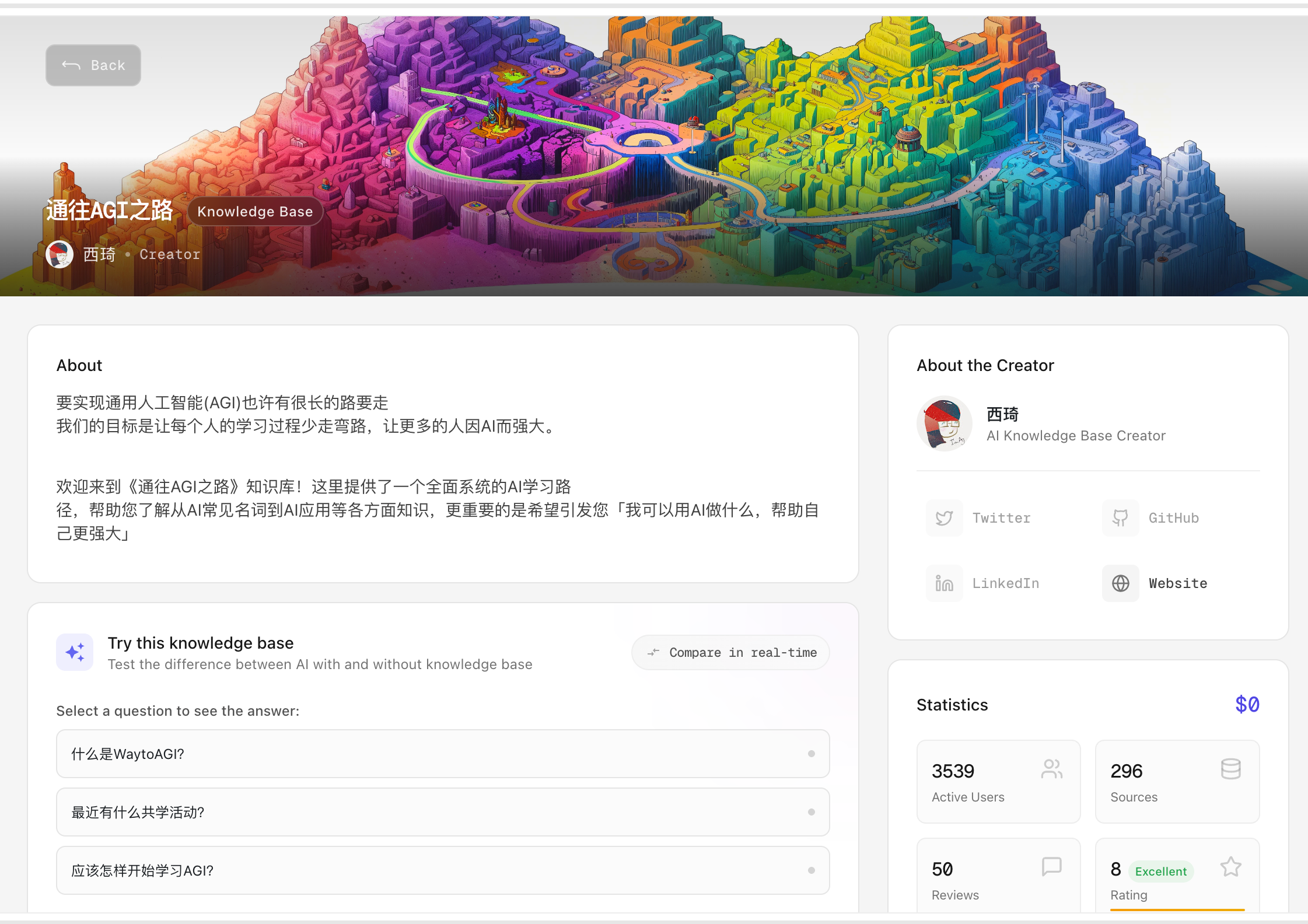The height and width of the screenshot is (924, 1308).
Task: Click the orange rating progress bar
Action: pos(1177,909)
